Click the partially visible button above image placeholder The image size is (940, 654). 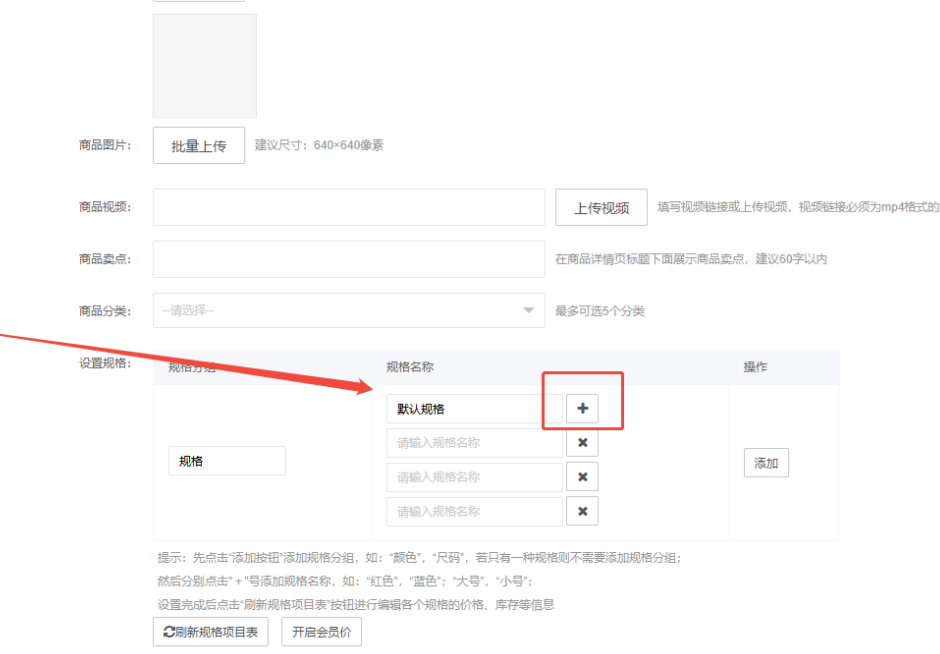tap(198, 1)
